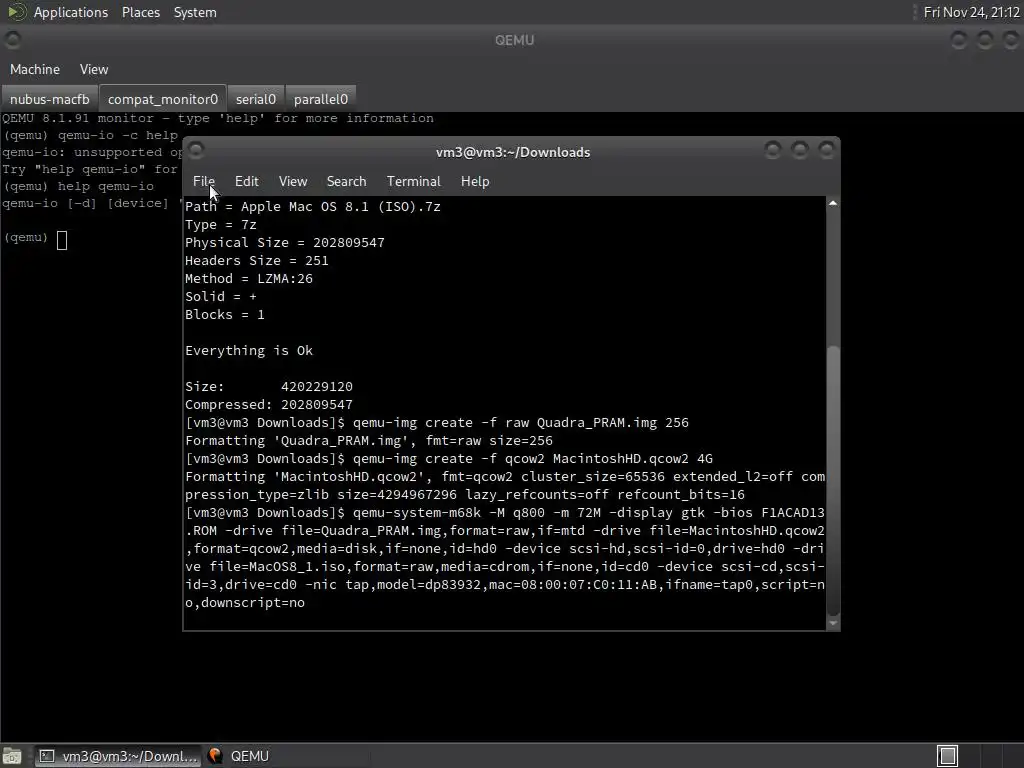
Task: Open the QEMU View menu
Action: click(94, 69)
